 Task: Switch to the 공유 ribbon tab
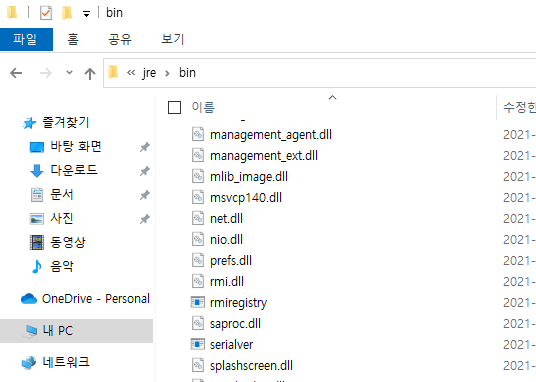point(120,39)
